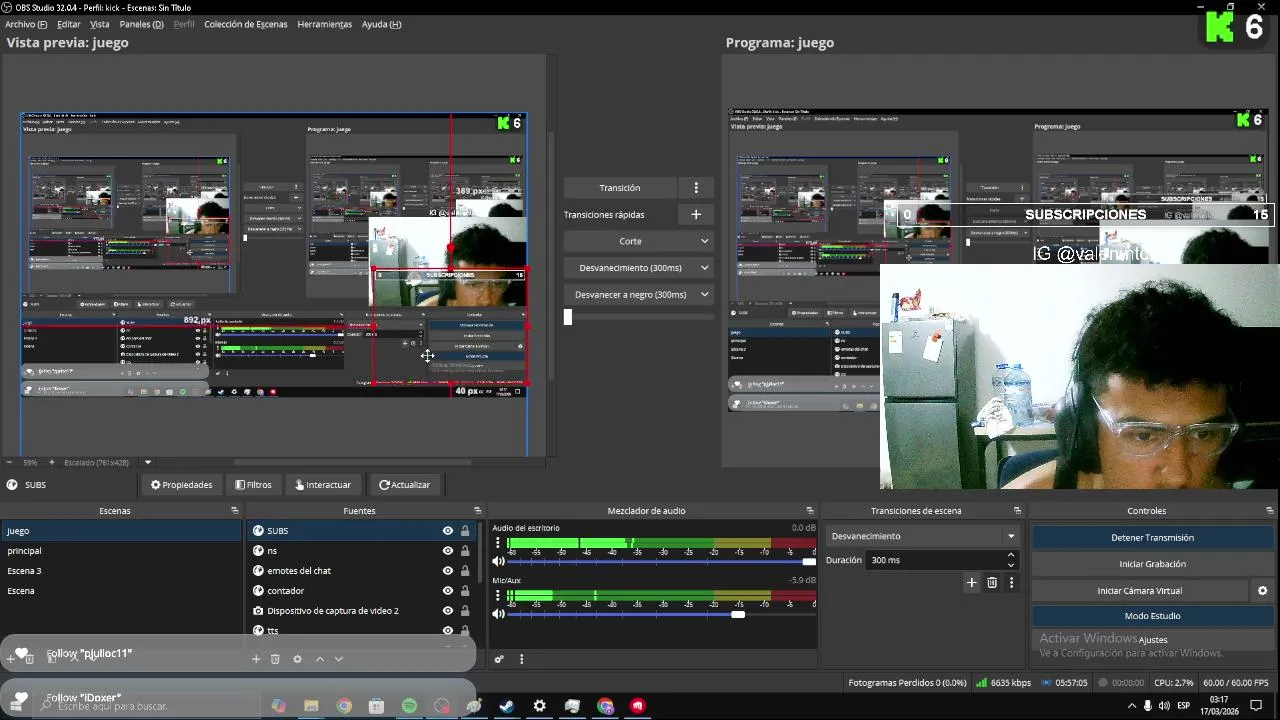Expand the Corte quick transition dropdown

point(704,241)
